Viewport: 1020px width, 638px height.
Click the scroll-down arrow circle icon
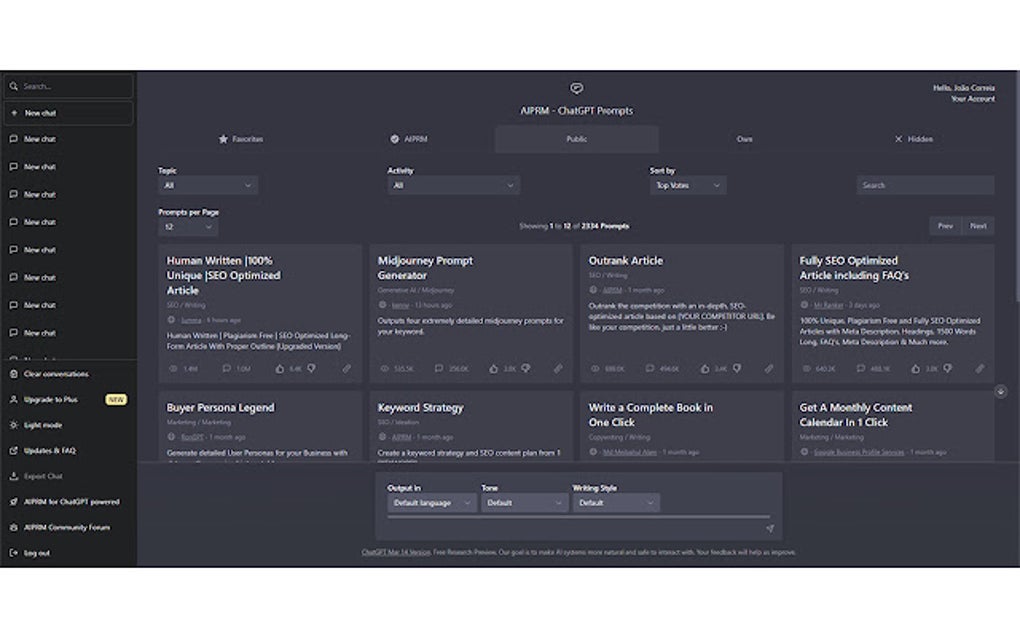[1000, 392]
